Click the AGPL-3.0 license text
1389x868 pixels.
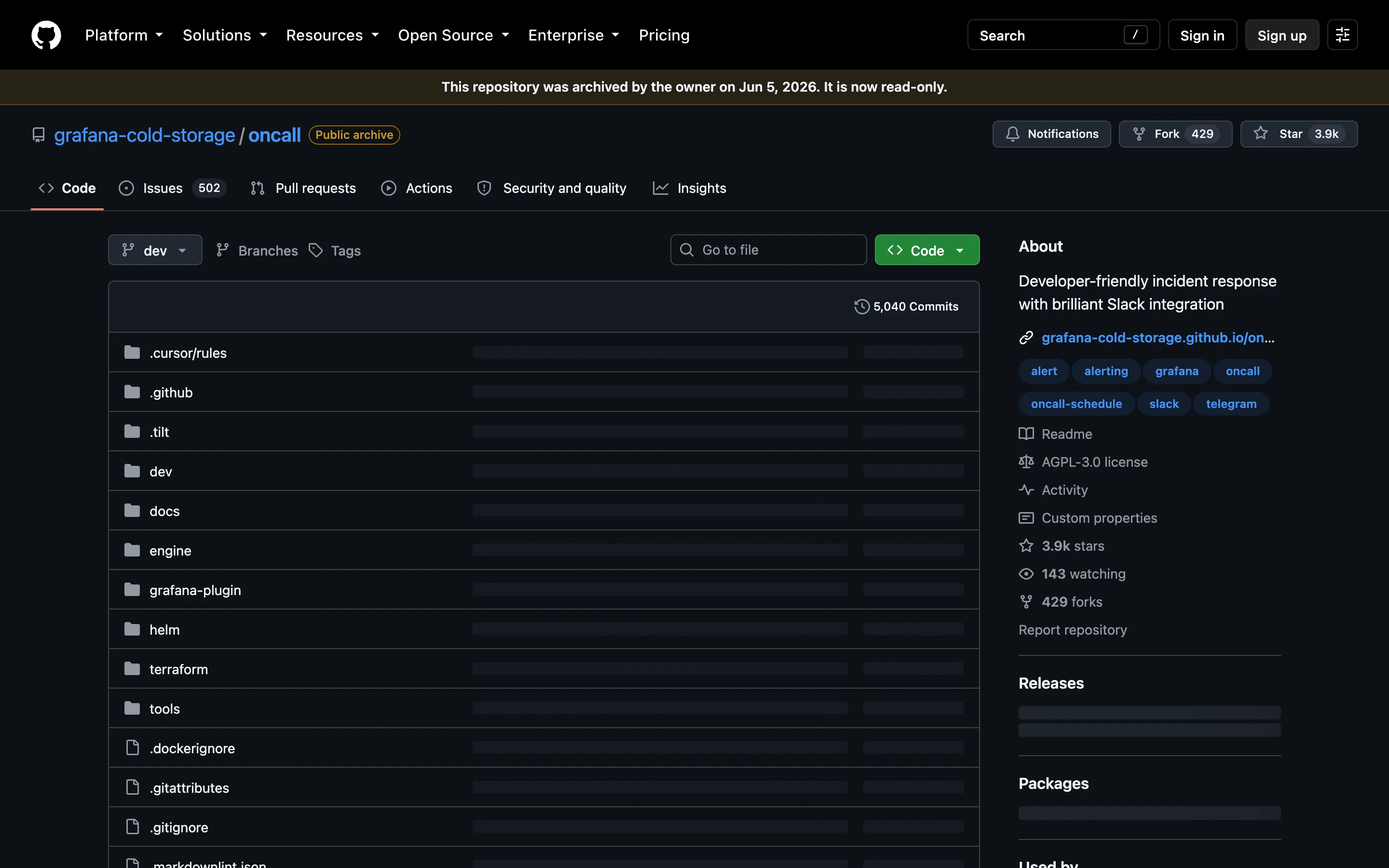1094,462
